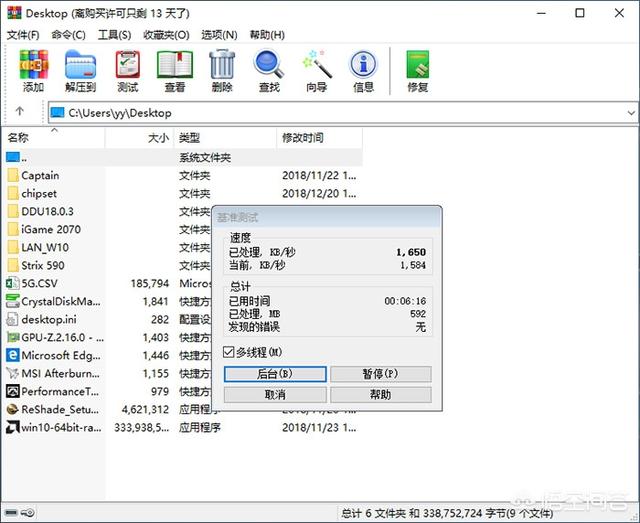Launch the 向导 (Wizard) wand icon
Screen dimensions: 640x523
pyautogui.click(x=316, y=71)
